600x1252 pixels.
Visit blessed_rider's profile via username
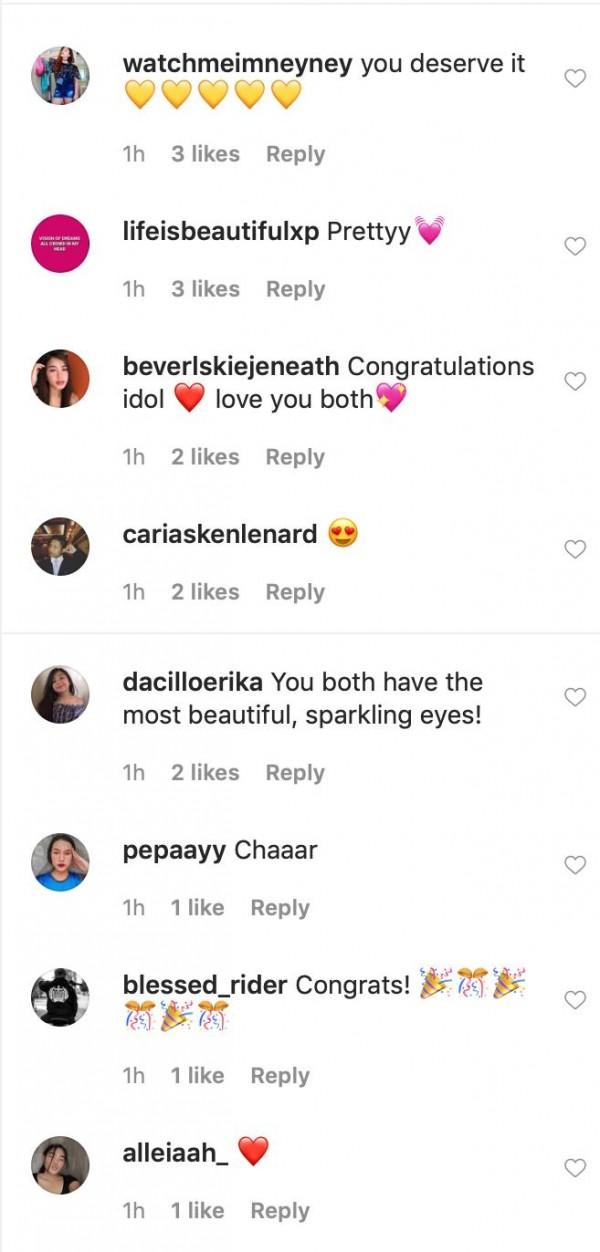(205, 986)
